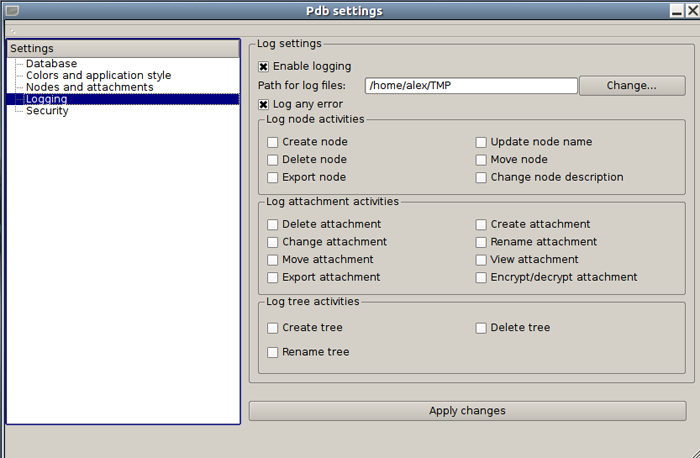This screenshot has width=700, height=458.
Task: Tick the View attachment checkbox
Action: click(481, 260)
